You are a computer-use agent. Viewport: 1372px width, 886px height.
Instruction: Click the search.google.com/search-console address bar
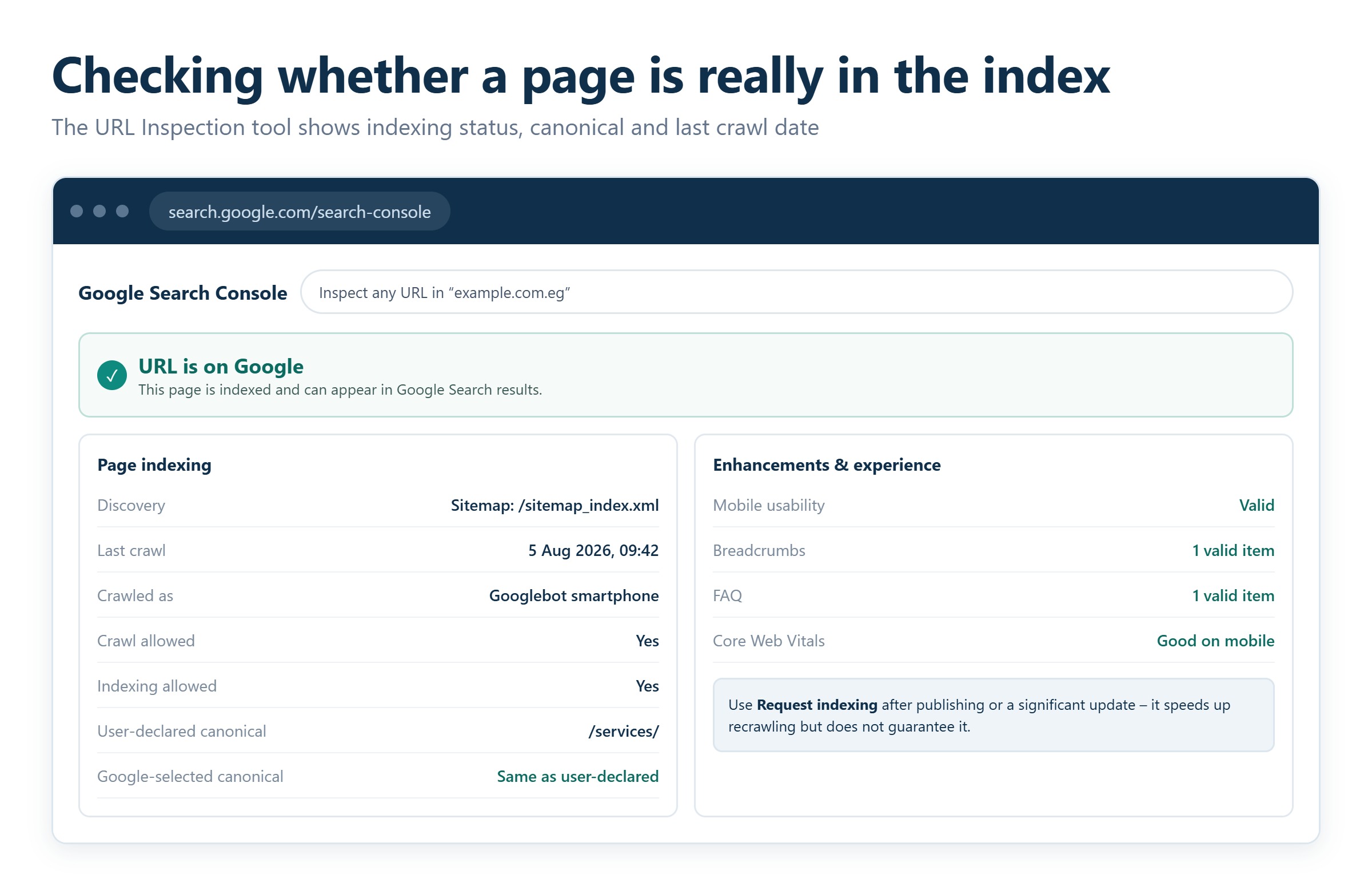(299, 212)
